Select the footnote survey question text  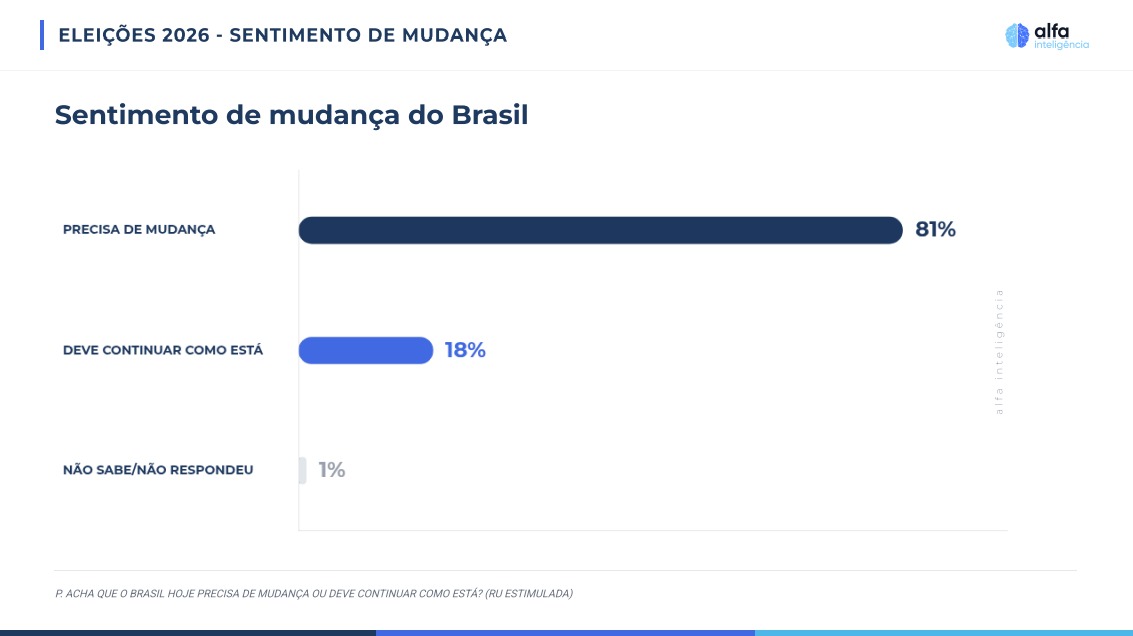[x=314, y=594]
